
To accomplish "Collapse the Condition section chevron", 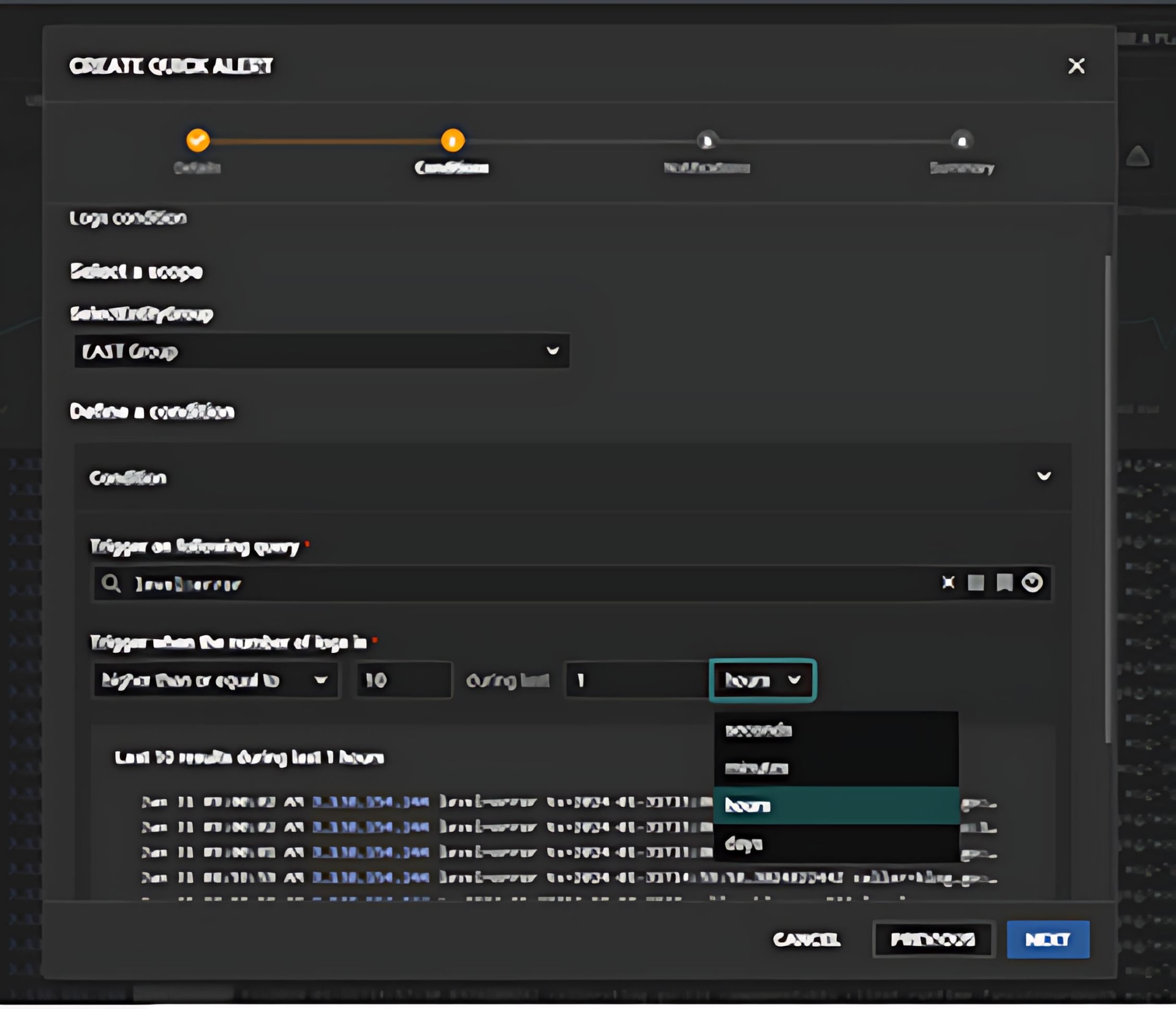I will tap(1044, 476).
